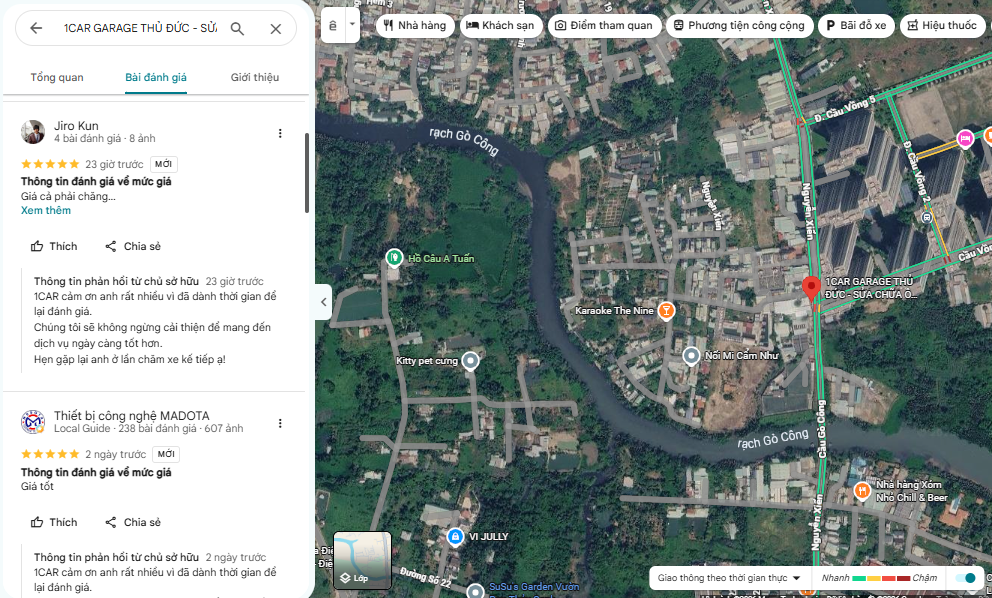Click the 1CAR GARAGE THỦ ĐỨC map label
The width and height of the screenshot is (992, 598).
coord(870,288)
